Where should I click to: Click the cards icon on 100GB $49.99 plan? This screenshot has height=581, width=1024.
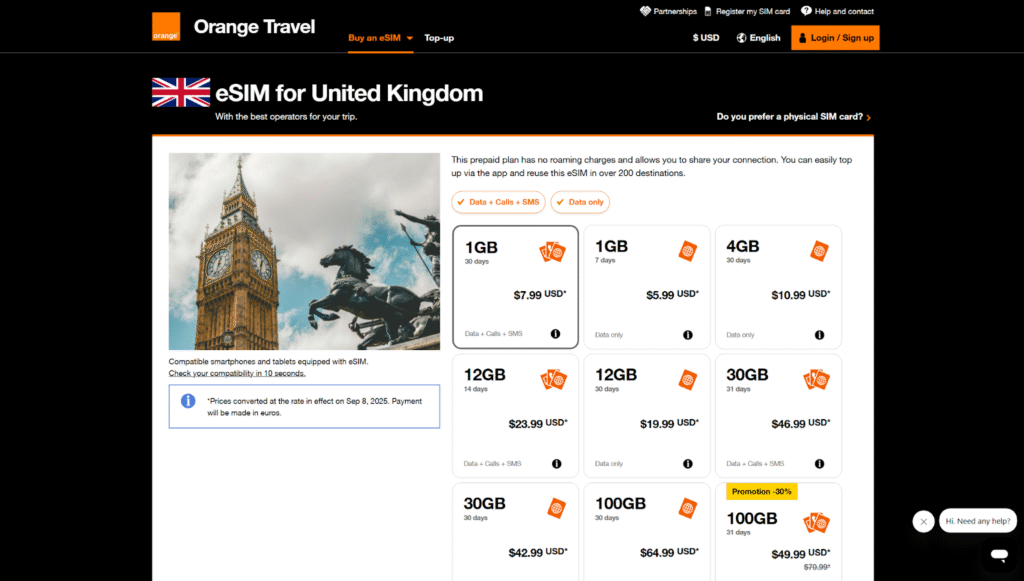(816, 522)
